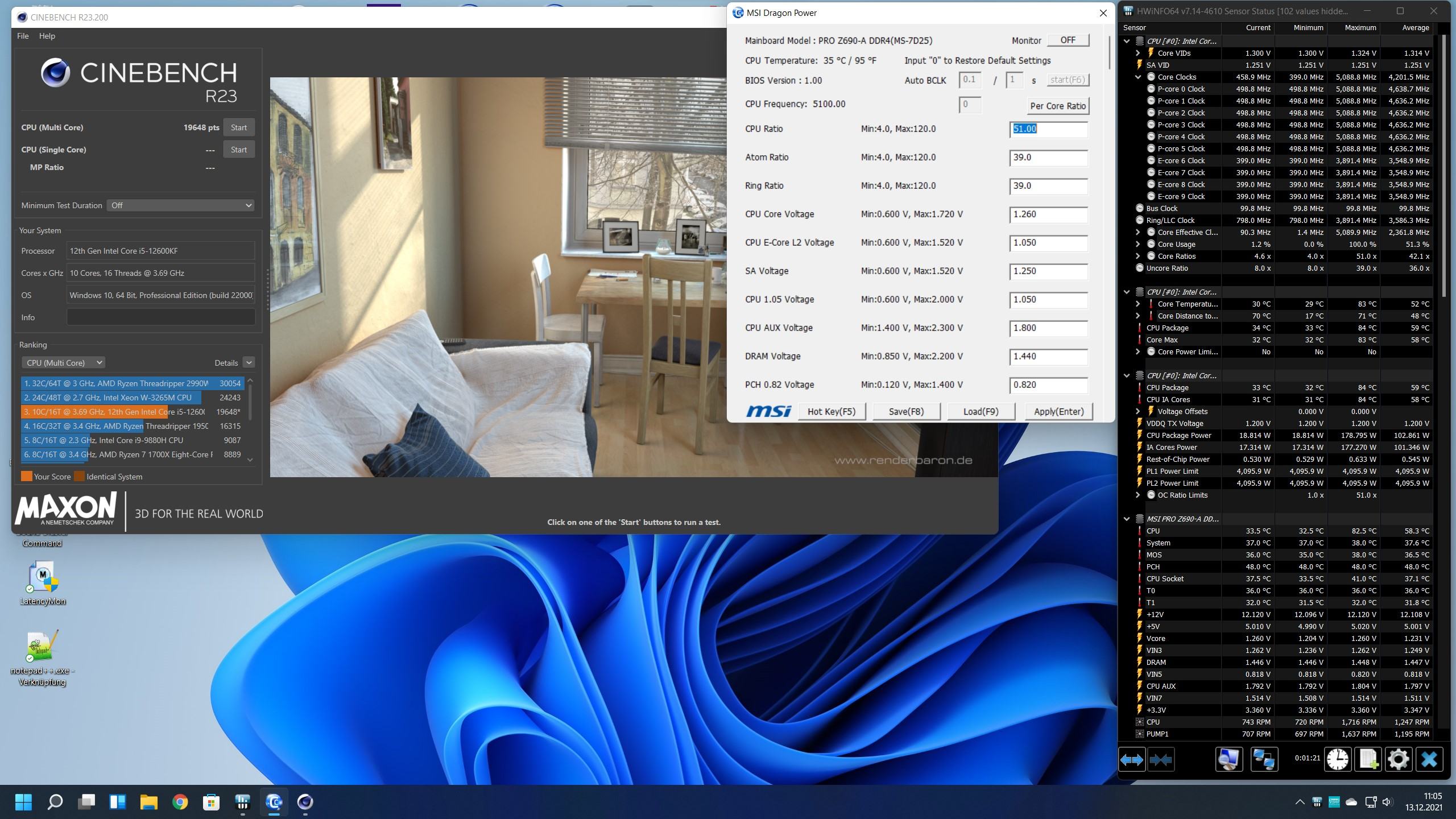This screenshot has width=1456, height=819.
Task: Open HWiNFO remote network computers icon
Action: pyautogui.click(x=1263, y=760)
